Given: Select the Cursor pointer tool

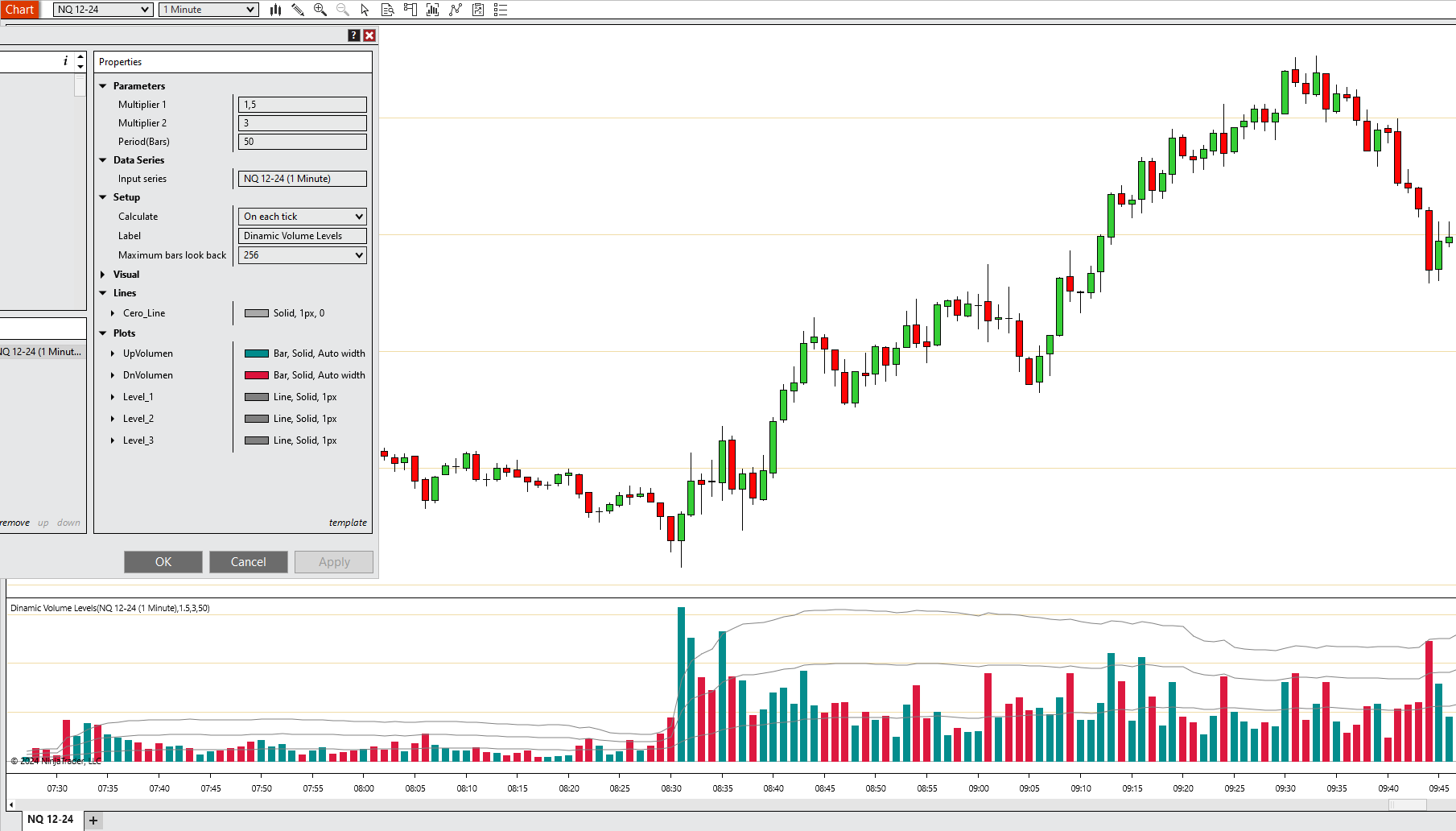Looking at the screenshot, I should point(364,10).
